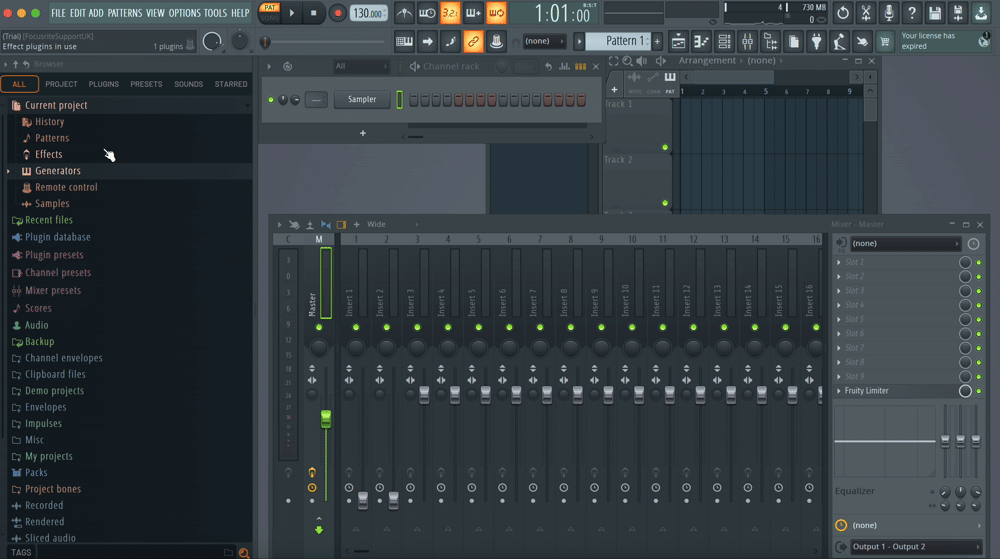Toggle the metronome button
Viewport: 1000px width, 559px height.
[404, 13]
